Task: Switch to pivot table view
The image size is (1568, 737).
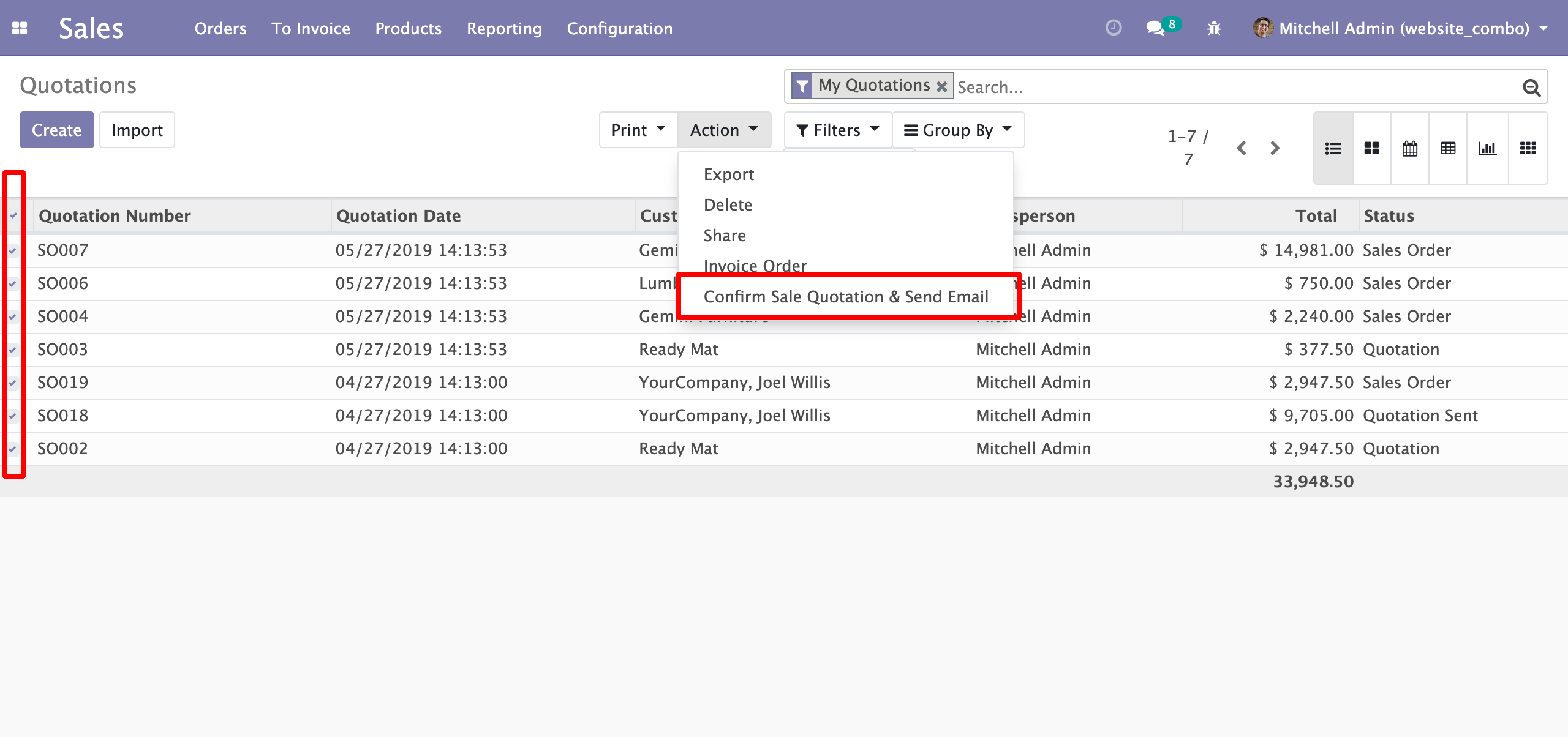Action: (1447, 148)
